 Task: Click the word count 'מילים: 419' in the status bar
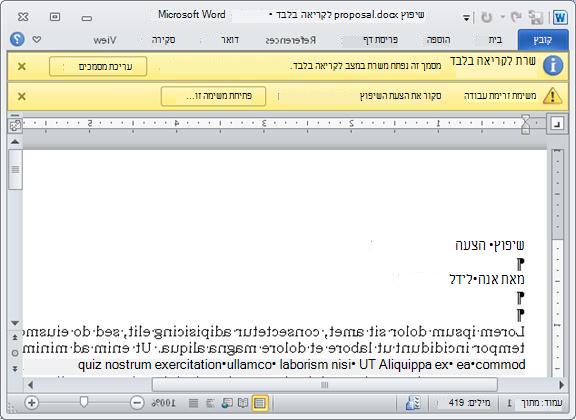click(x=469, y=403)
